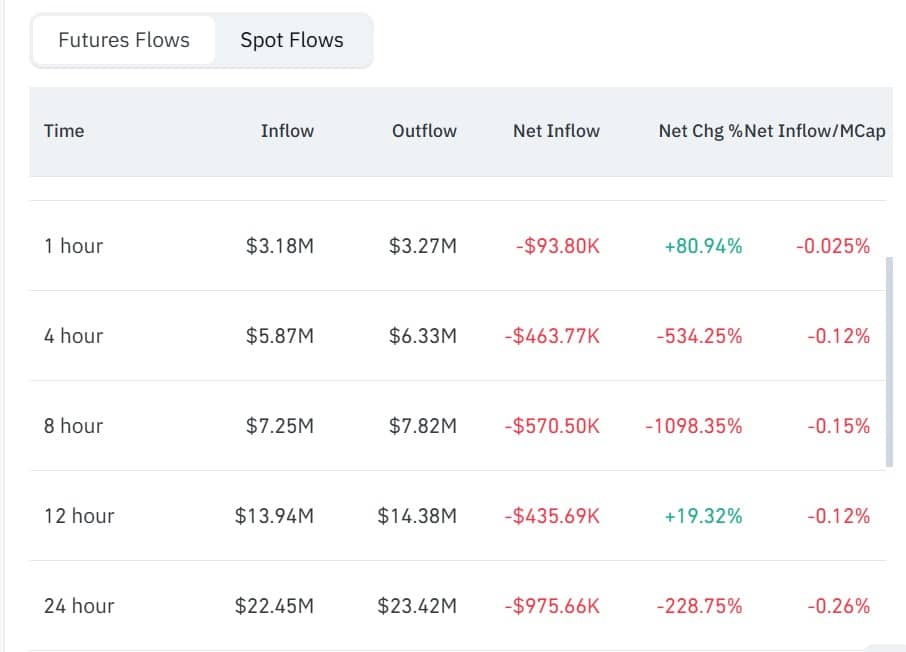Sort by the Outflow column header

tap(424, 131)
